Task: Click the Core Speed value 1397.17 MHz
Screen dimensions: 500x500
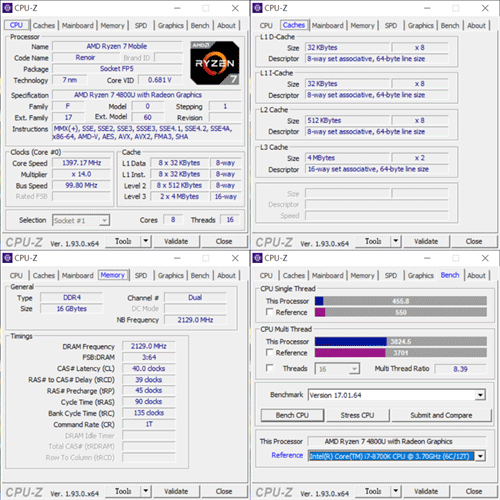Action: click(81, 163)
